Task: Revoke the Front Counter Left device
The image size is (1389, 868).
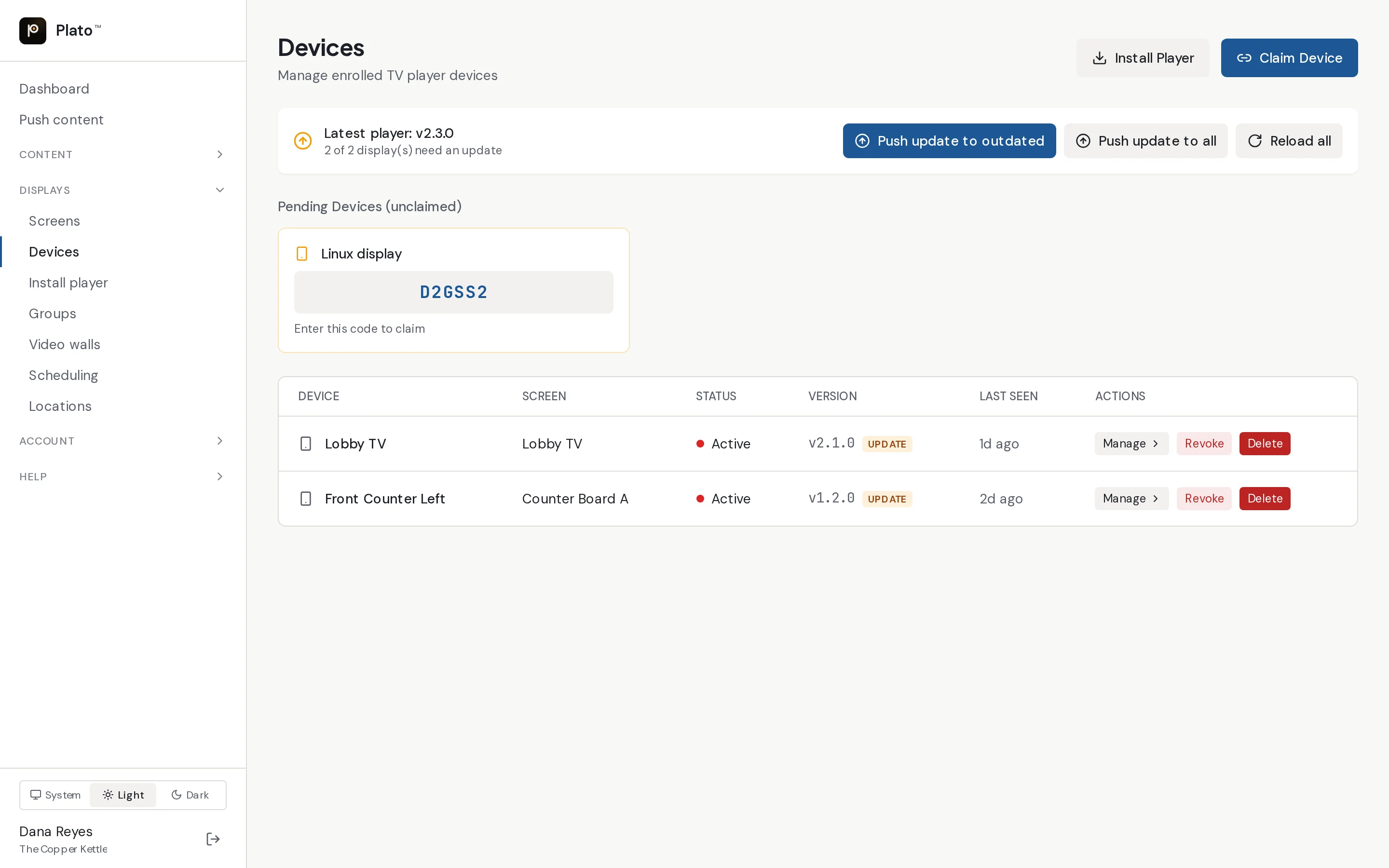Action: point(1204,499)
